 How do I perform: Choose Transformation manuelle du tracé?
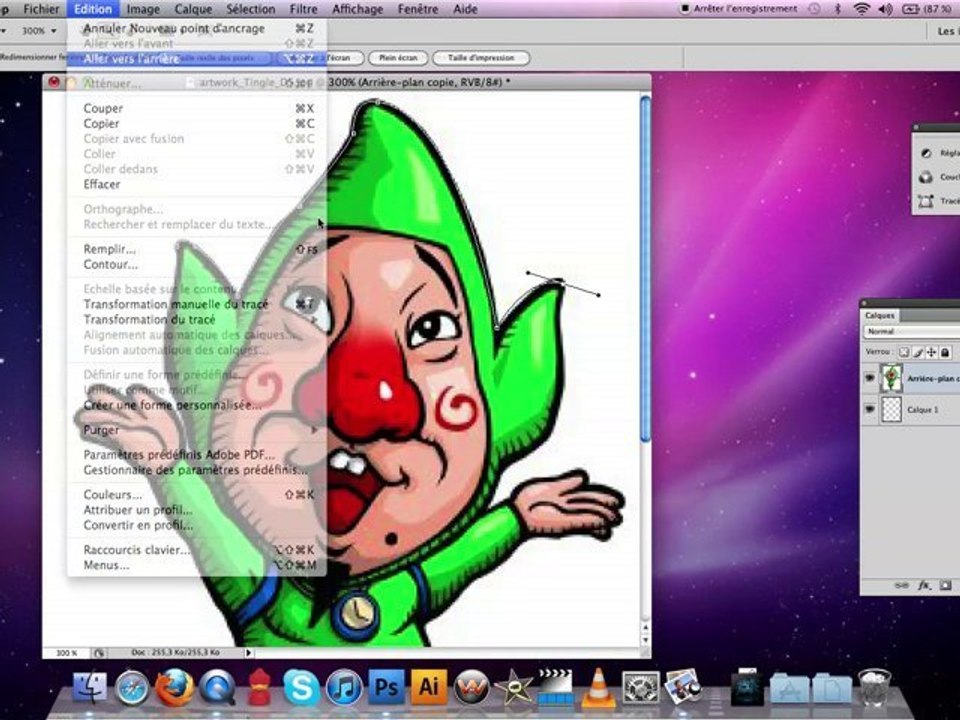(x=197, y=304)
